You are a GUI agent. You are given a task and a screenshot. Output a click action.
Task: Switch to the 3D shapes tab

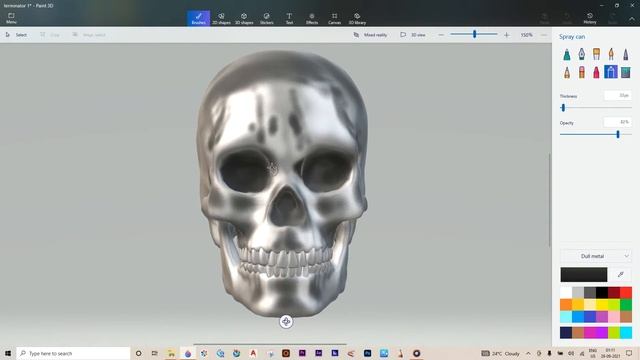[244, 18]
